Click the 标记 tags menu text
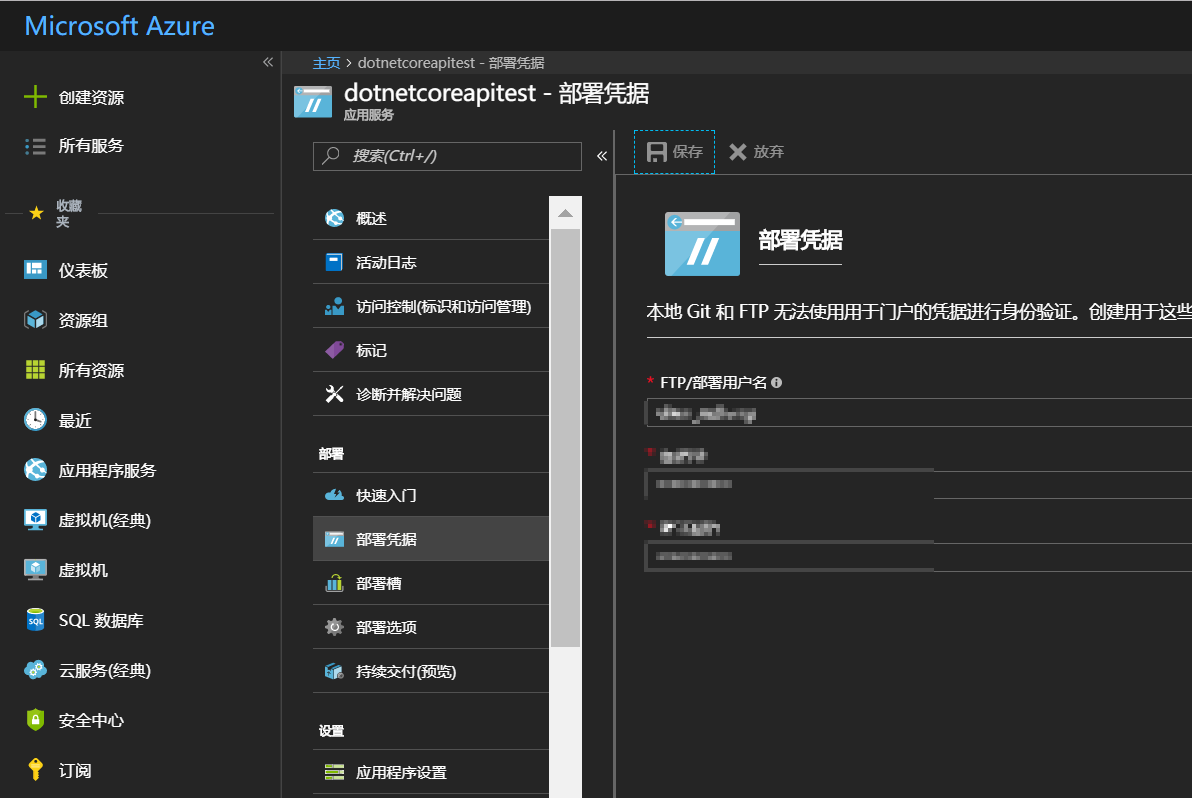 click(x=371, y=350)
